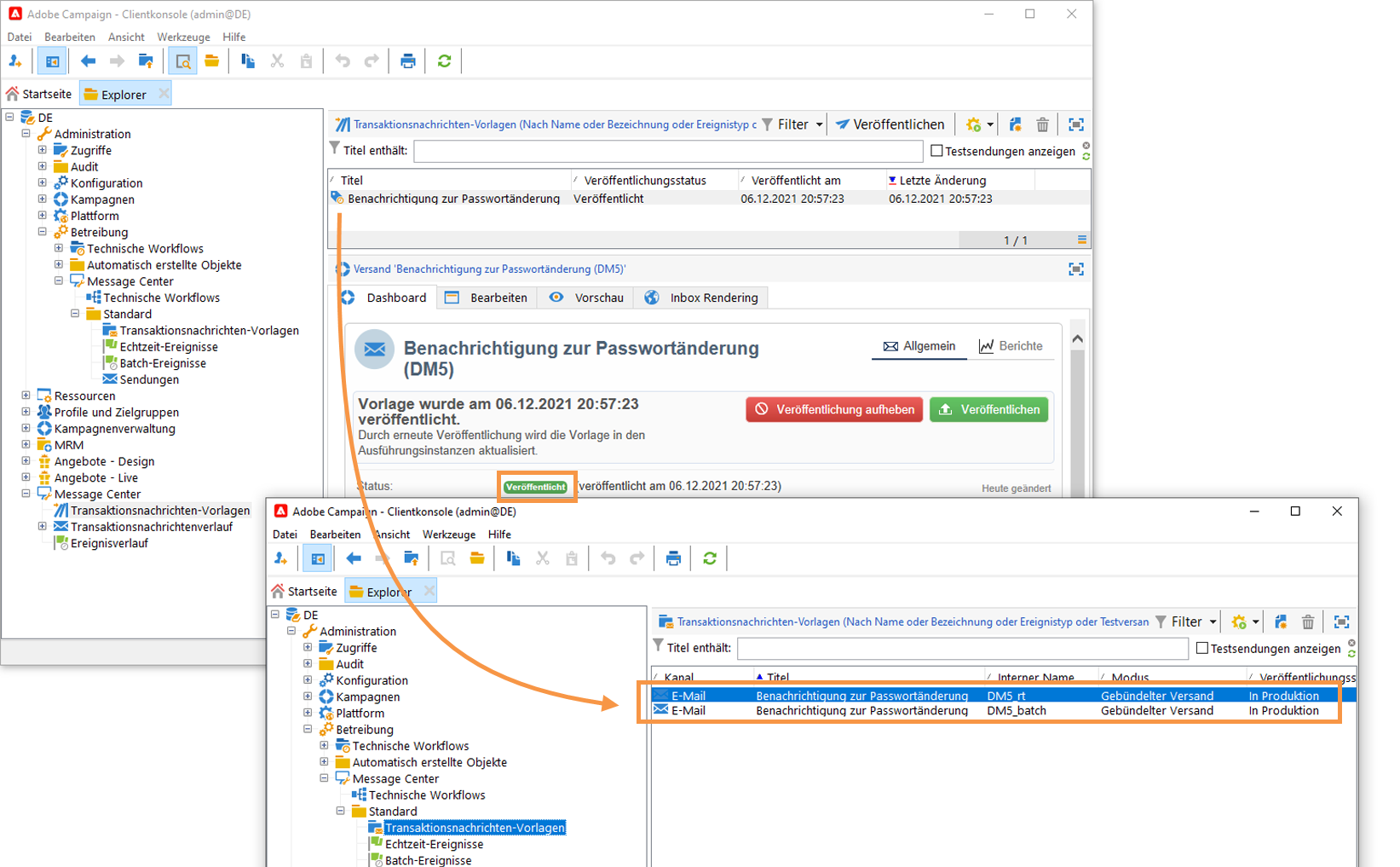Click the open folder icon in the front window toolbar
The width and height of the screenshot is (1400, 867).
pyautogui.click(x=477, y=558)
